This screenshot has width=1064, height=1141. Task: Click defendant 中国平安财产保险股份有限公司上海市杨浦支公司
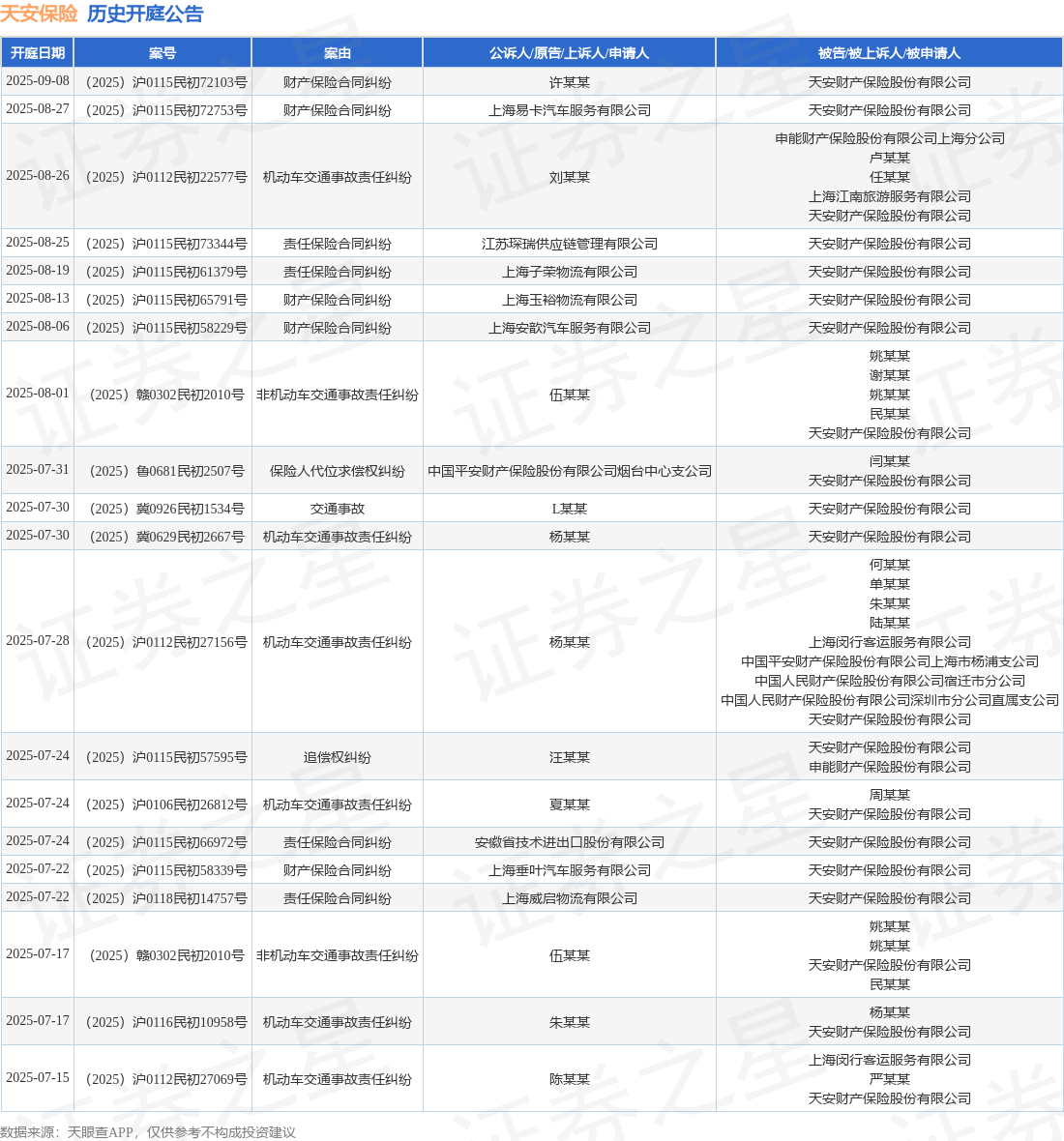[x=889, y=661]
